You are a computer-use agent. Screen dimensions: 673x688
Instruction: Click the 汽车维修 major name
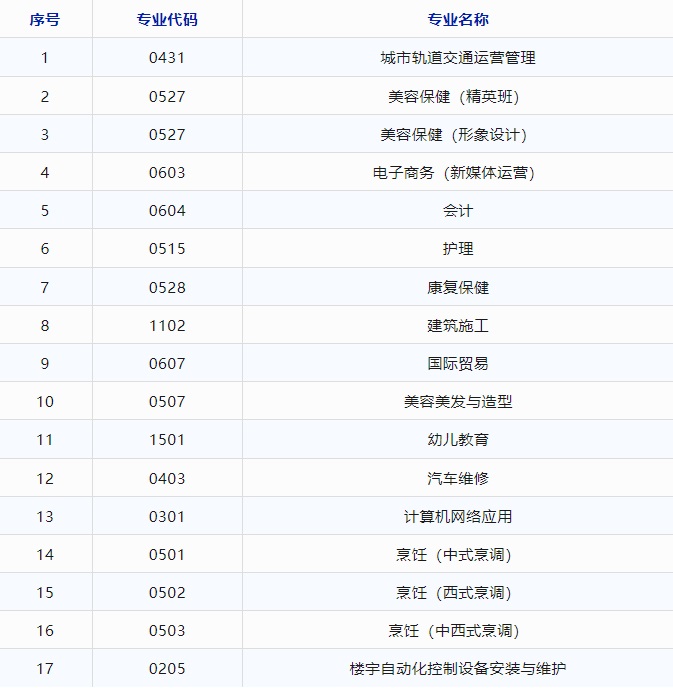[457, 478]
